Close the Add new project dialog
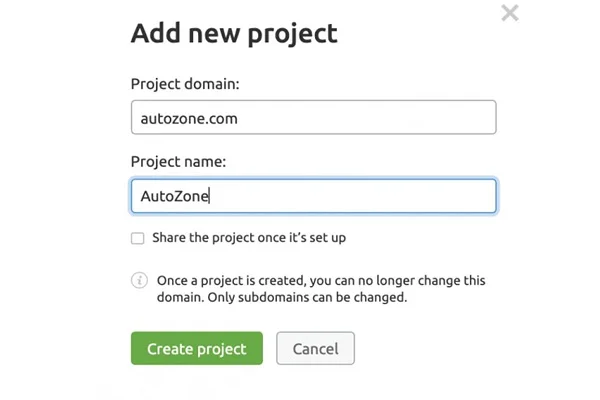The height and width of the screenshot is (400, 600). coord(510,14)
